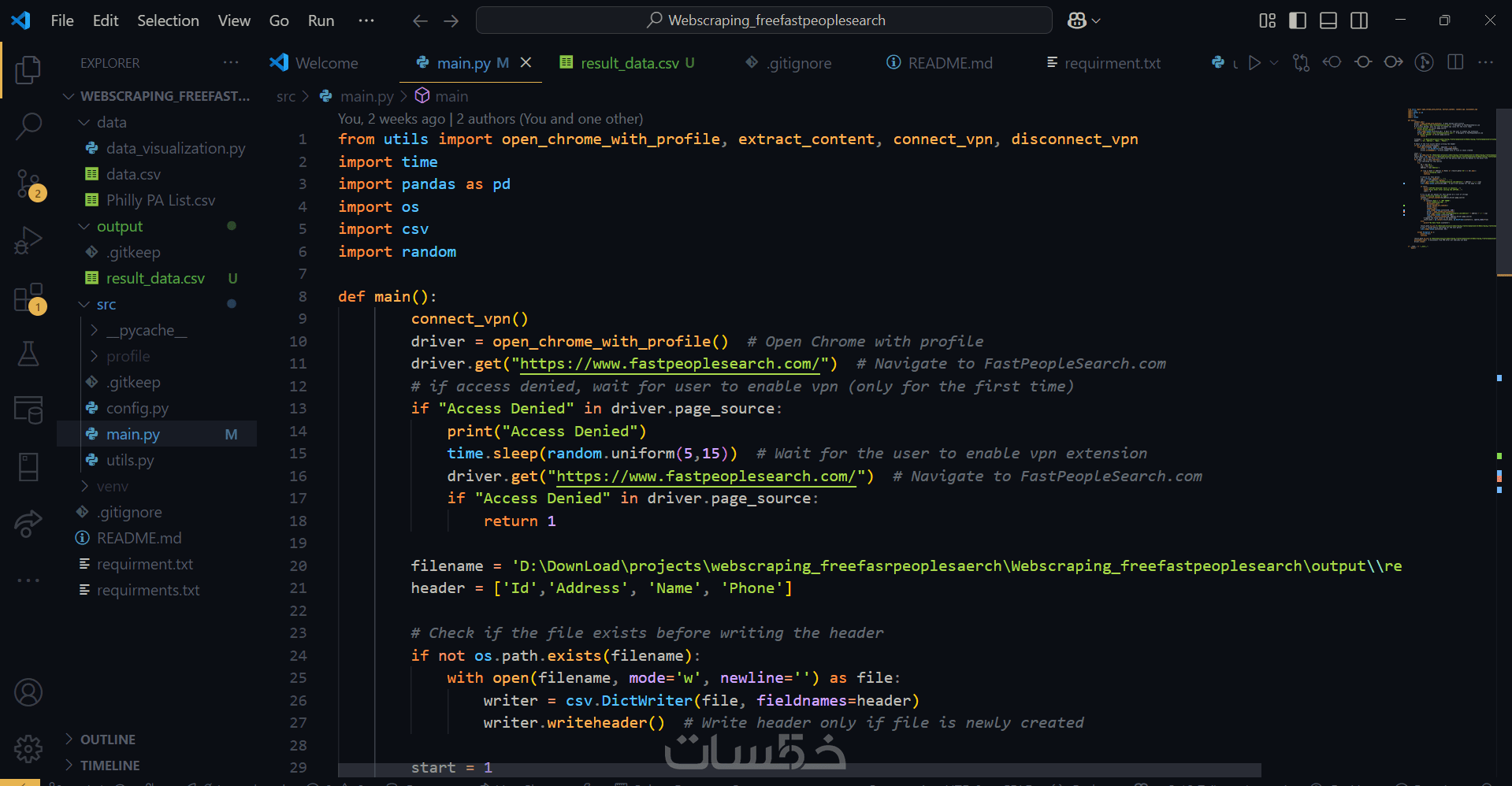Open the Selection menu
1512x786 pixels.
click(x=168, y=20)
